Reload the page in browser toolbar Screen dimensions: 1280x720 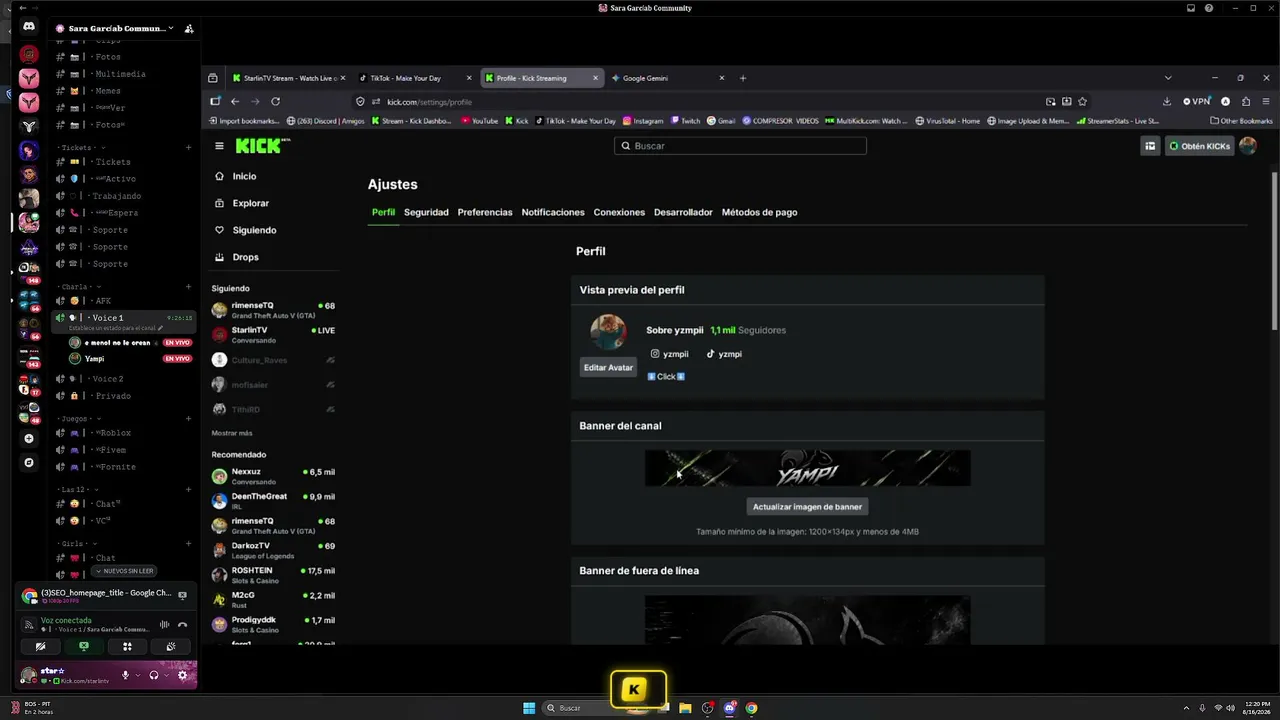pos(275,101)
